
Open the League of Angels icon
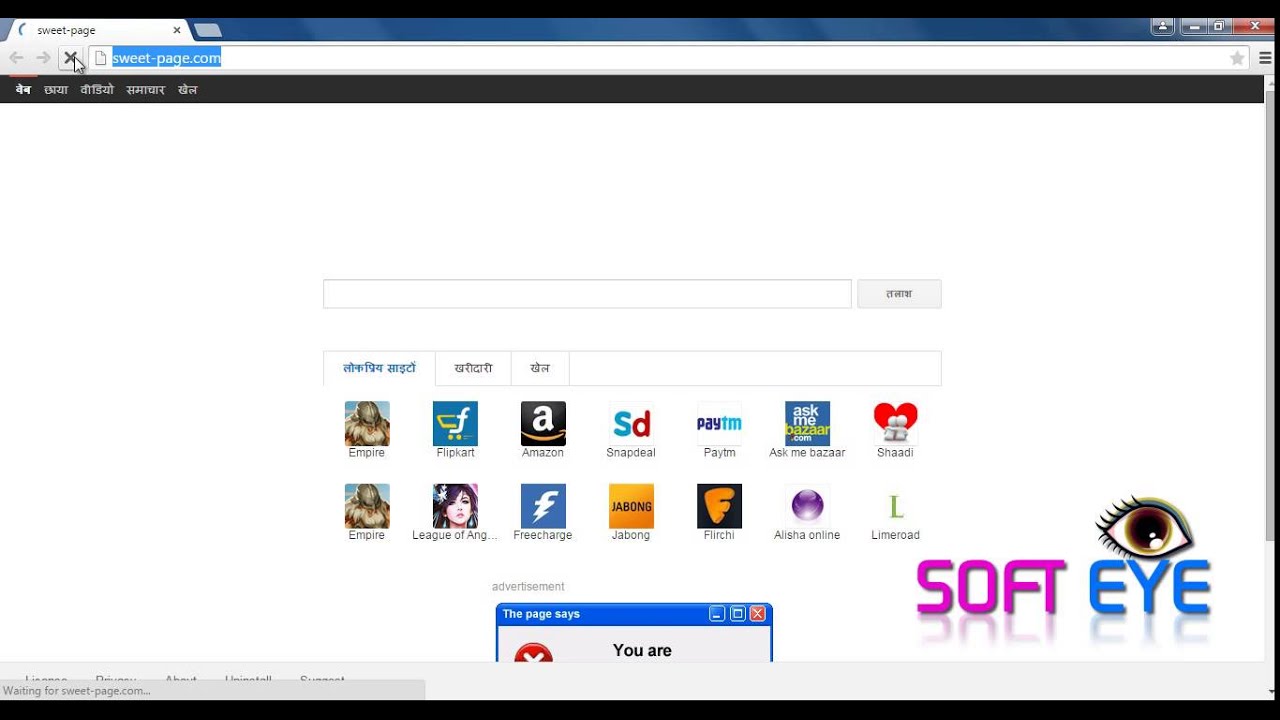pos(455,506)
